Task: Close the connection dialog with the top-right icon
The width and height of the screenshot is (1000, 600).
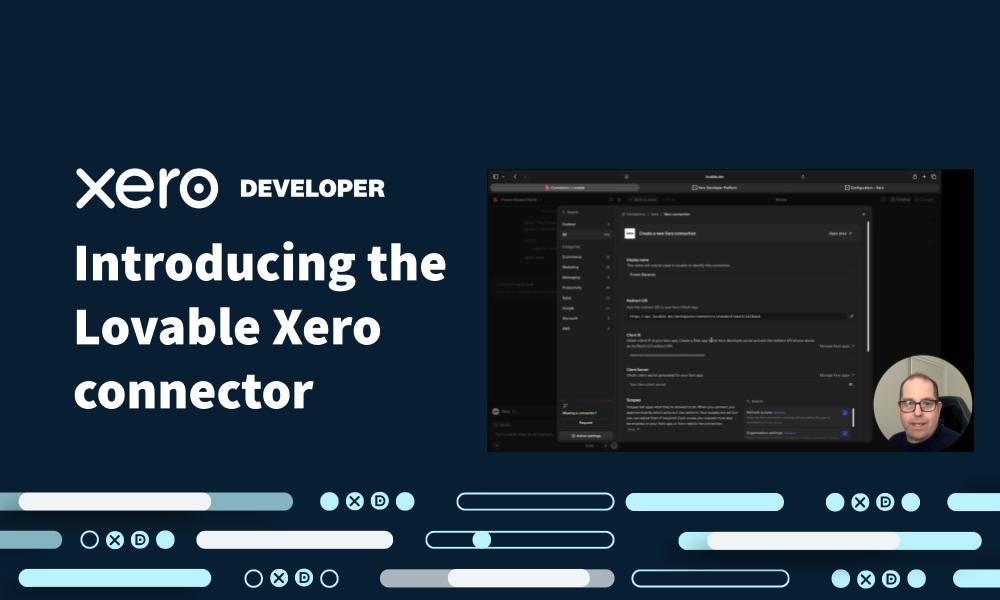Action: pyautogui.click(x=864, y=214)
